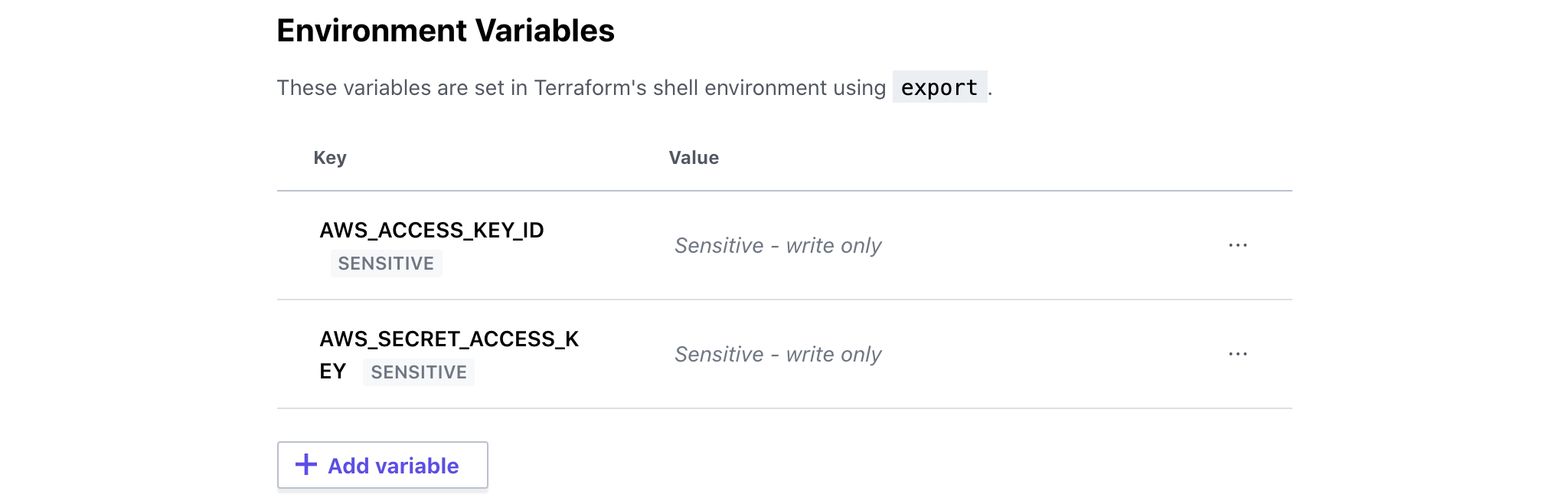This screenshot has width=1568, height=501.
Task: Click 'are set in' within the description
Action: pos(482,88)
